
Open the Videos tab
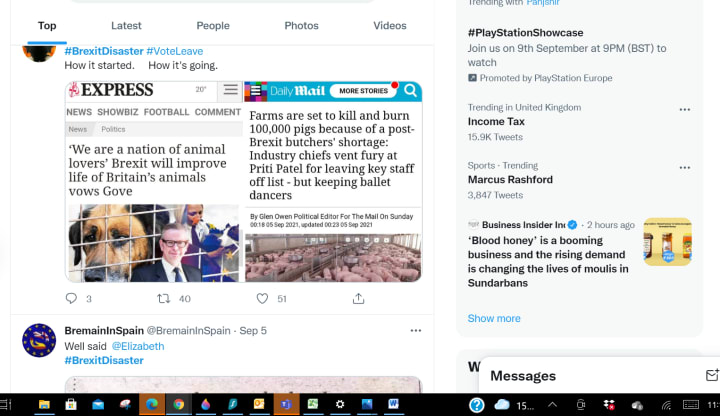coord(390,26)
